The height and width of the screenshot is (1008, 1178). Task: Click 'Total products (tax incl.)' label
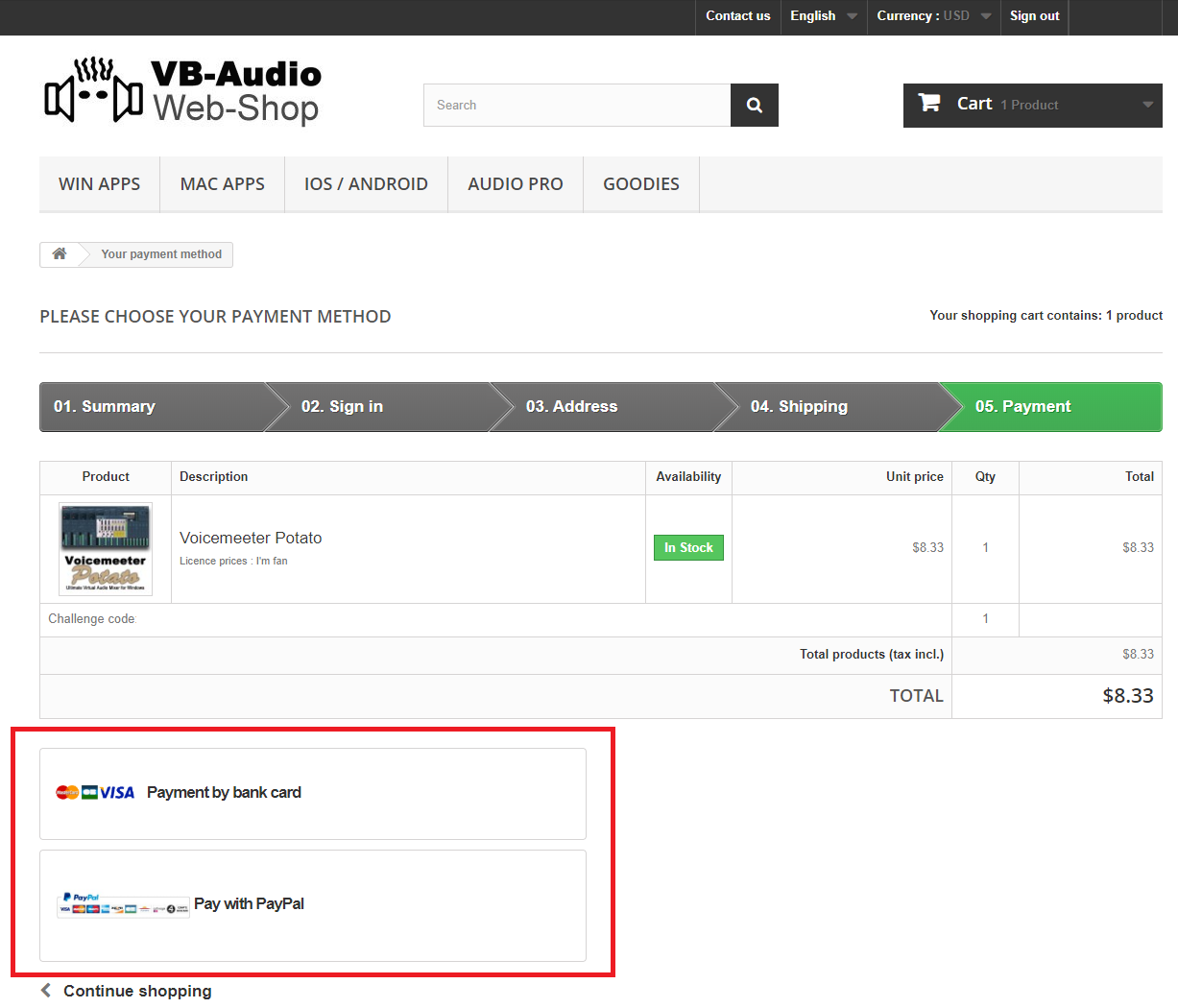coord(872,655)
